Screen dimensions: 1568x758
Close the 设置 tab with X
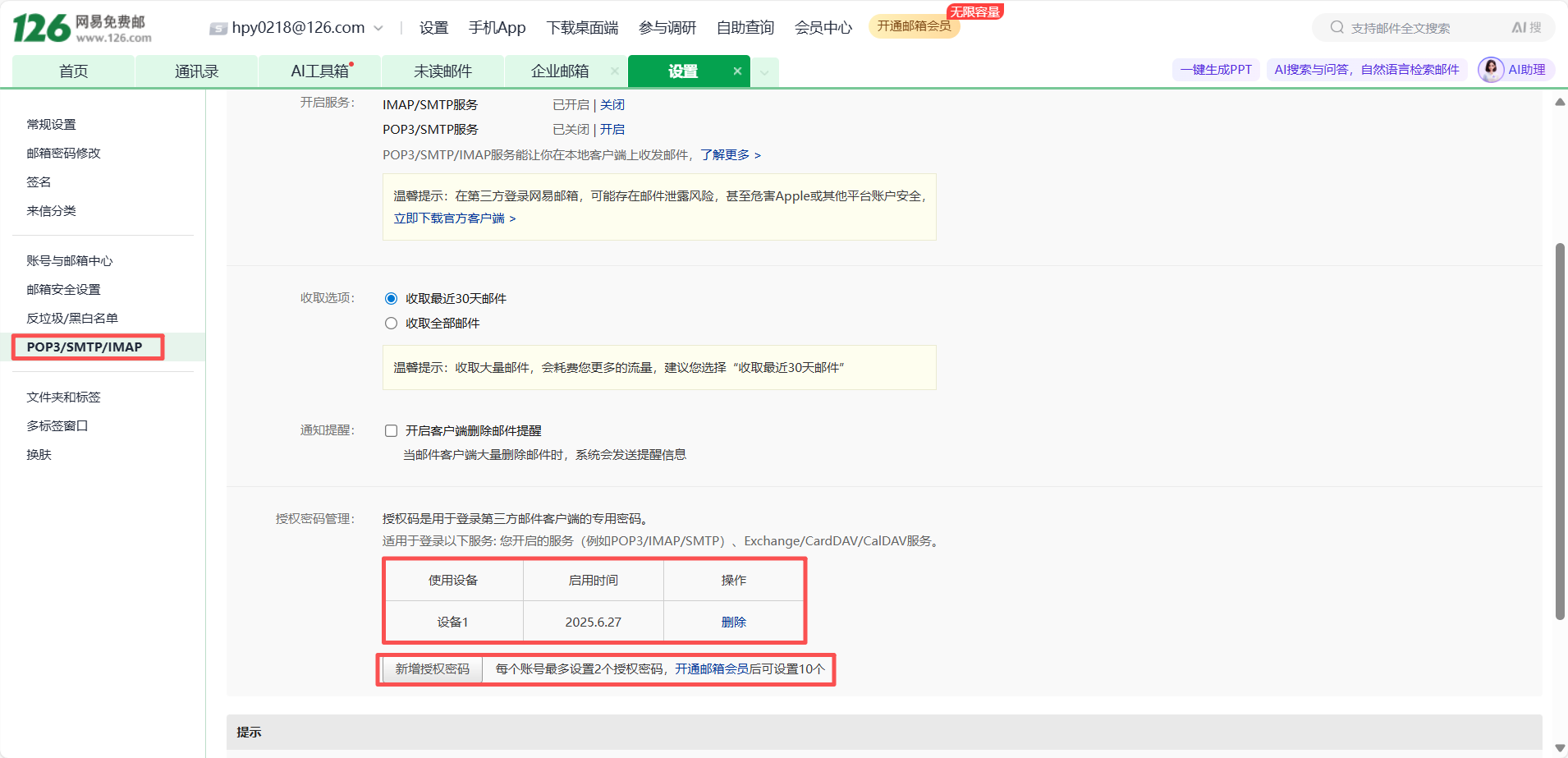tap(737, 71)
